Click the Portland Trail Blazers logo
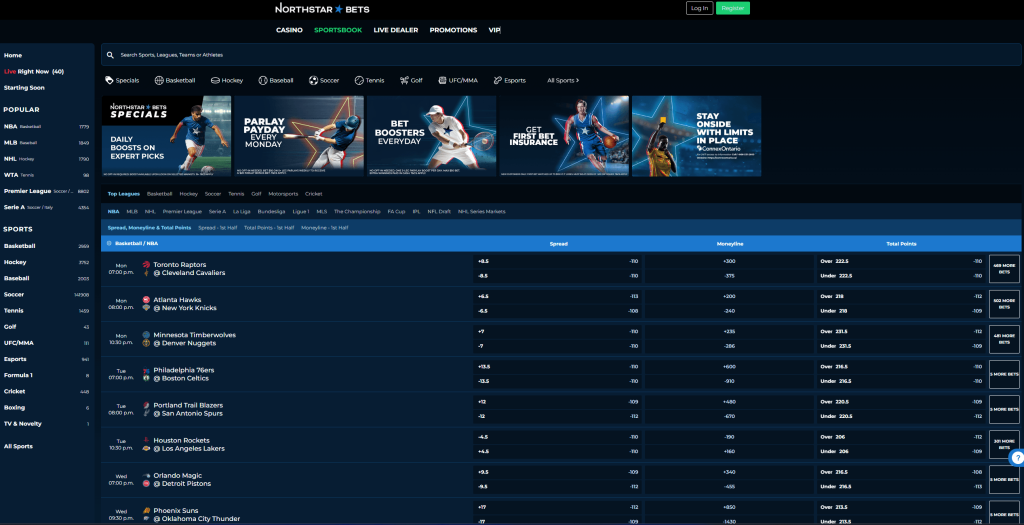1024x525 pixels. coord(146,406)
